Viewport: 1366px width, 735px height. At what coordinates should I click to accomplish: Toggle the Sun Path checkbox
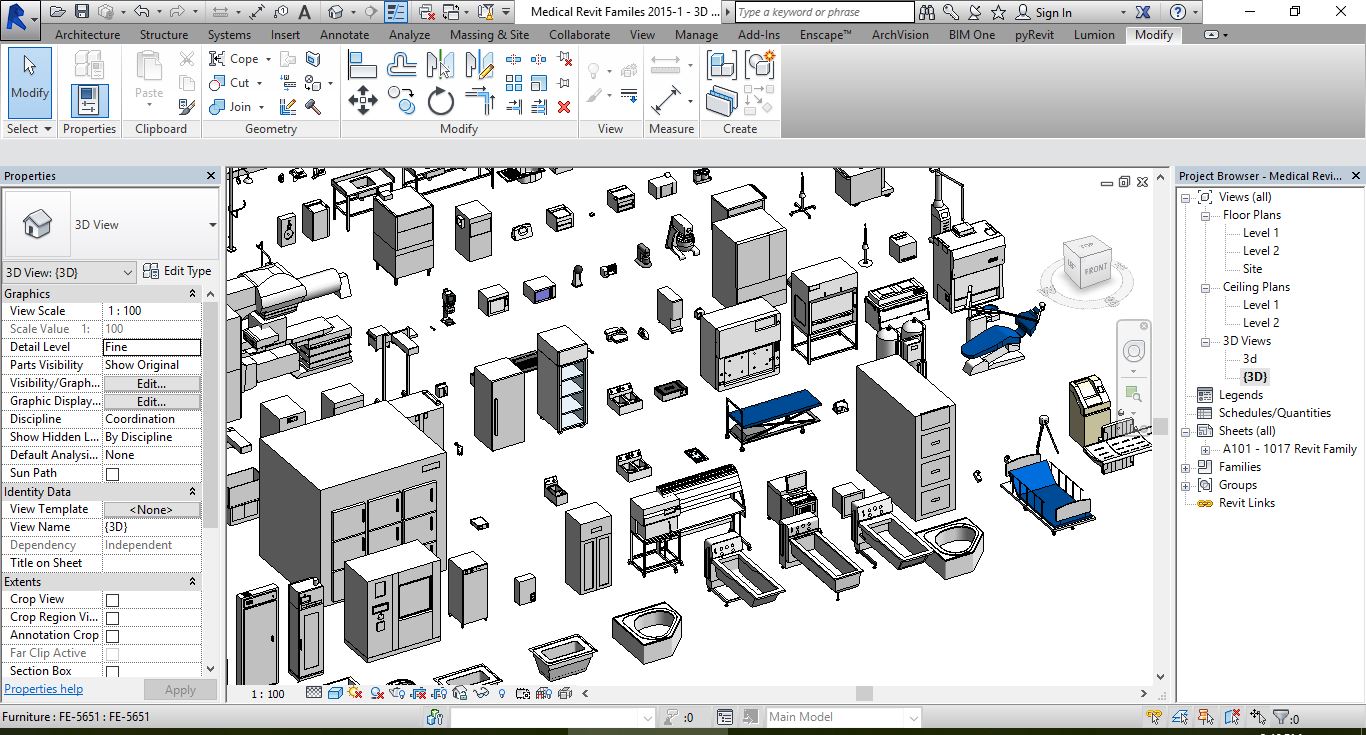[x=112, y=474]
